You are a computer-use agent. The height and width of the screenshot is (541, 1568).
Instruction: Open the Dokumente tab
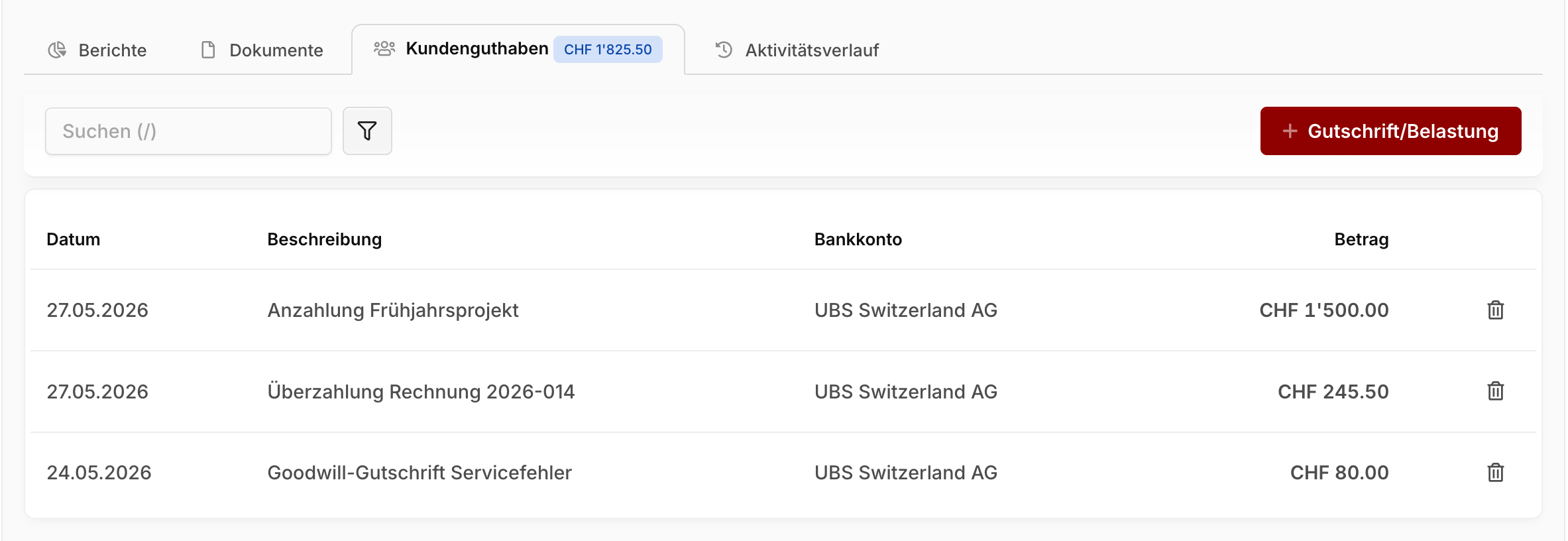click(262, 50)
